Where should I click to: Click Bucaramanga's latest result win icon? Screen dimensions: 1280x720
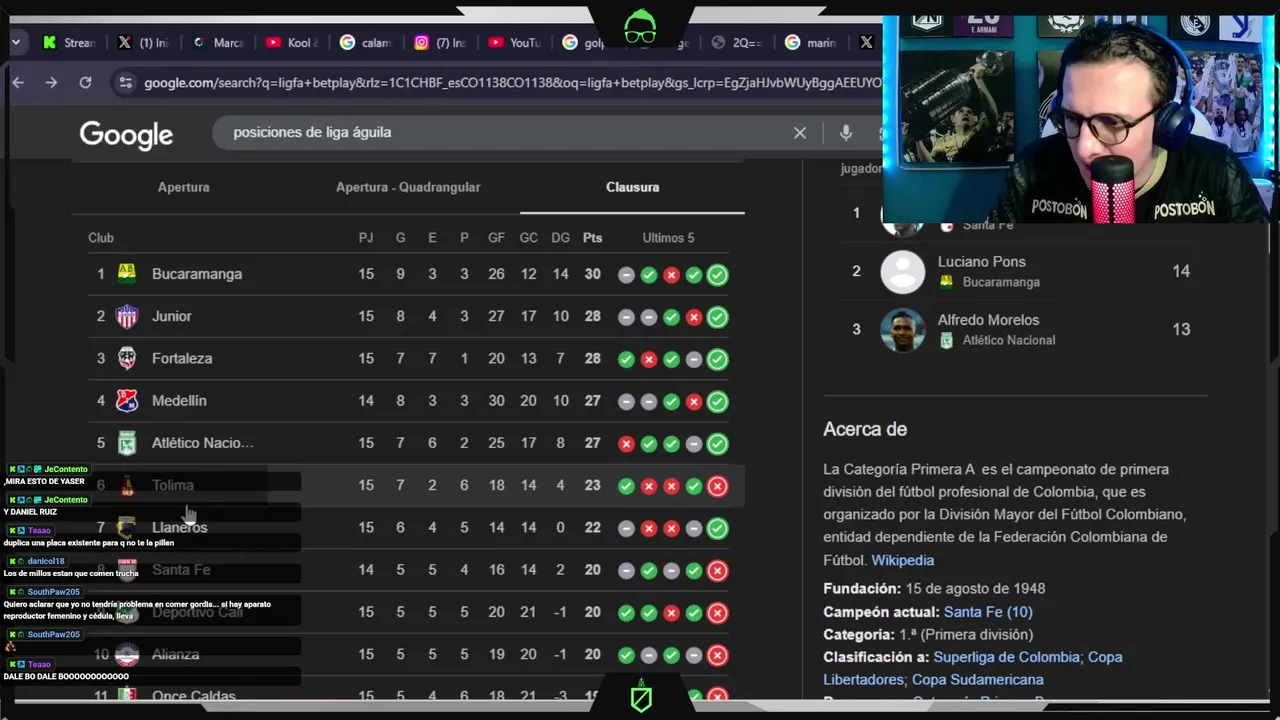[717, 275]
